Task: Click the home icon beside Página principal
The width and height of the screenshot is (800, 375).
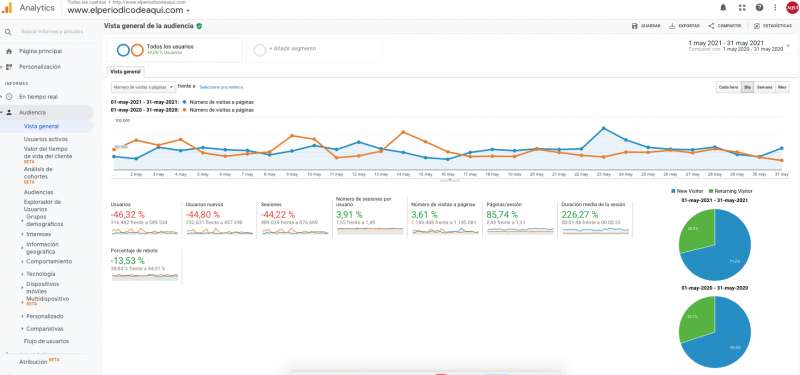Action: point(9,52)
